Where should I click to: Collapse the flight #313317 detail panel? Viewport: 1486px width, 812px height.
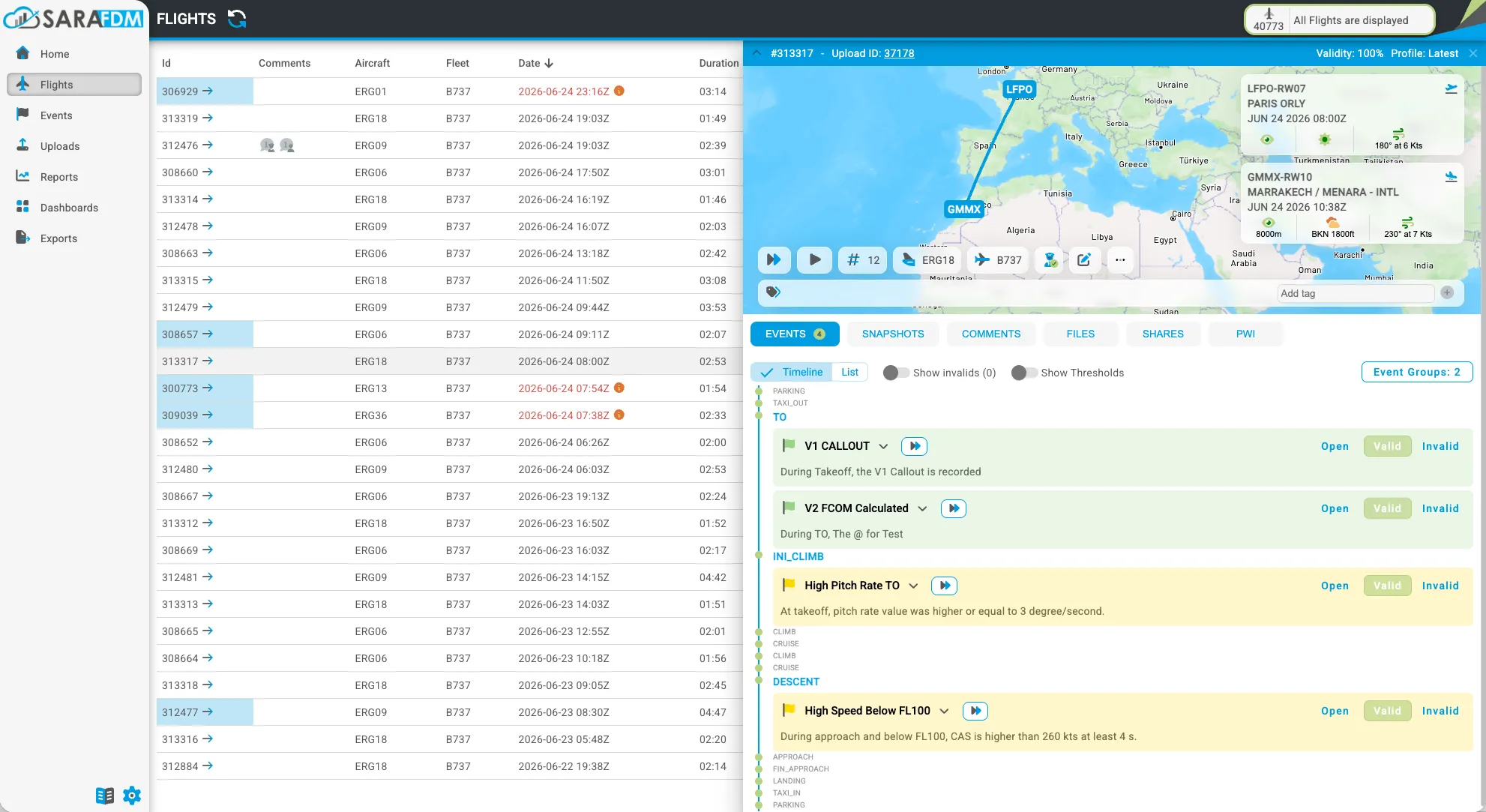[x=756, y=53]
